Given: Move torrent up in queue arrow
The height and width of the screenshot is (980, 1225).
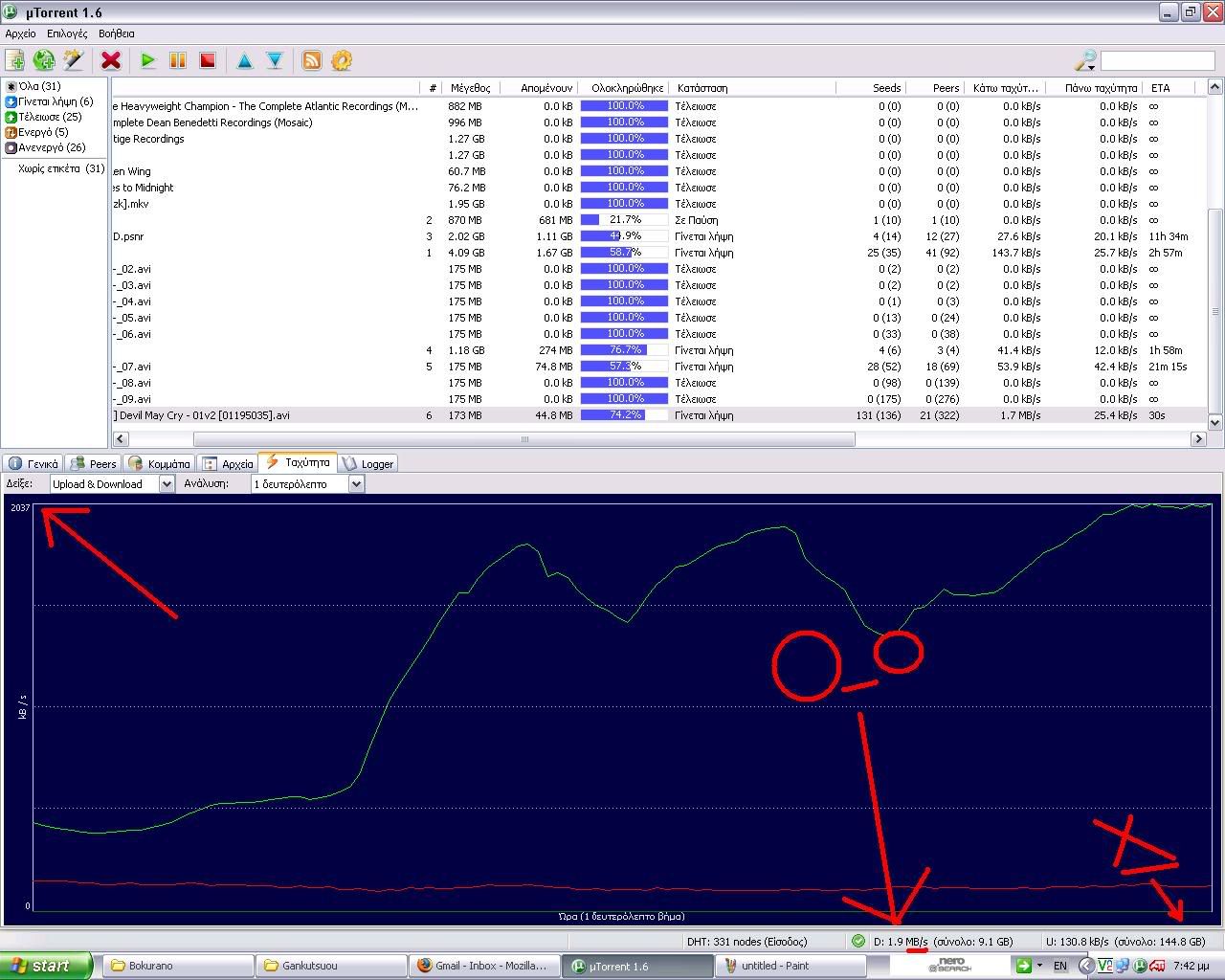Looking at the screenshot, I should click(245, 60).
